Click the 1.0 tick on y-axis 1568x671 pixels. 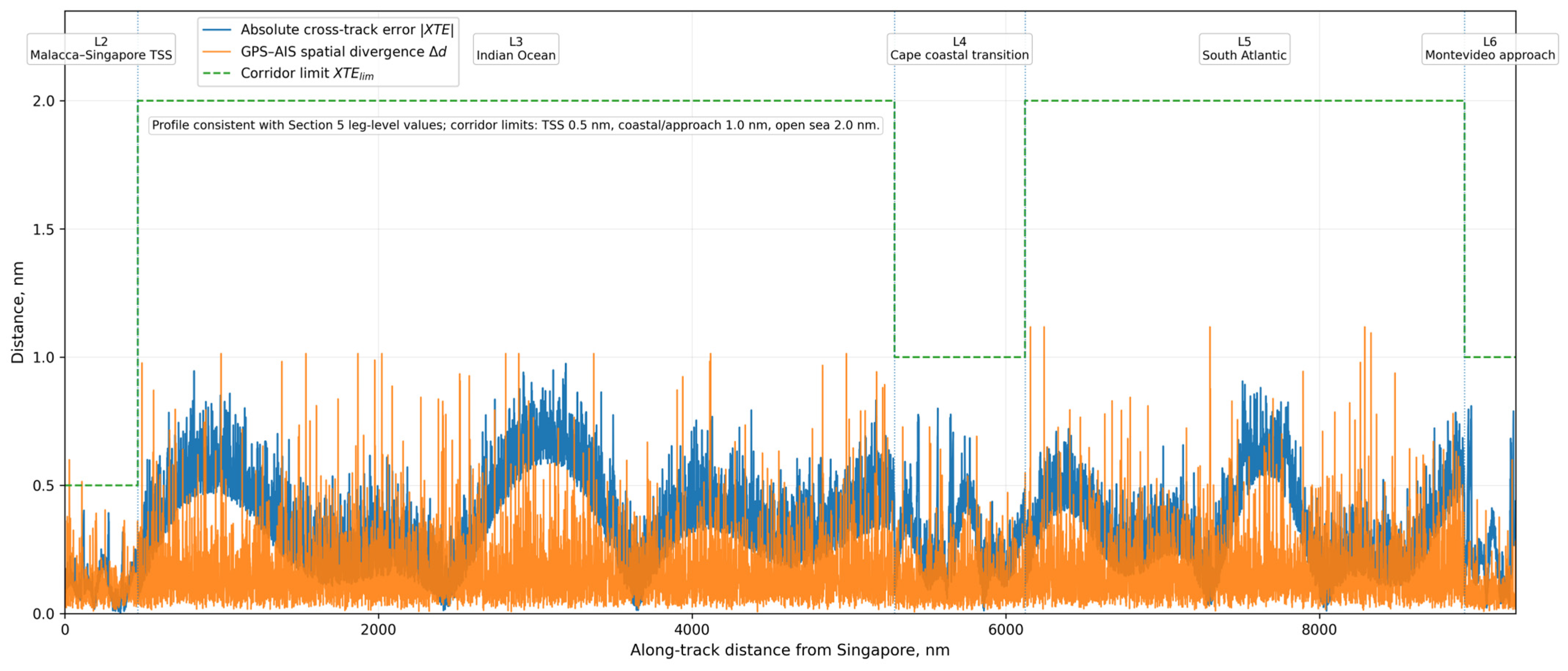coord(44,357)
